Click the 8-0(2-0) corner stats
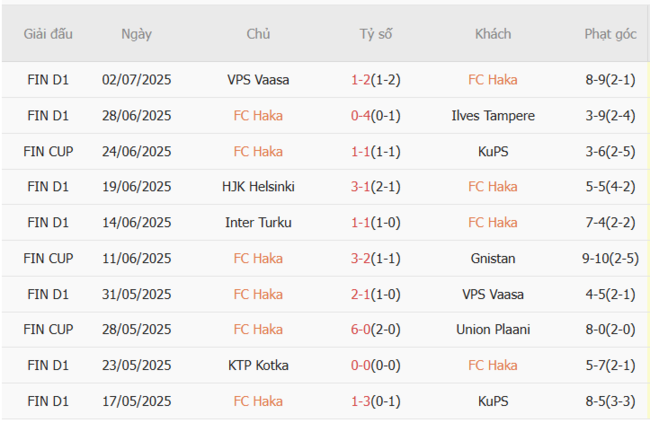 tap(610, 330)
